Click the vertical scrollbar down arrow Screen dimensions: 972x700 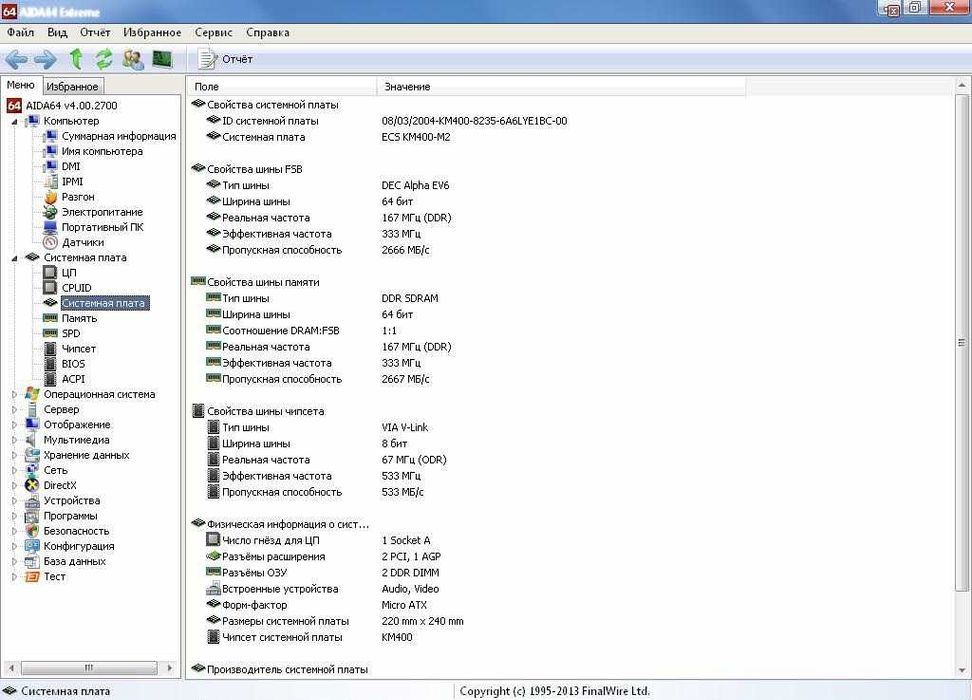tap(961, 670)
